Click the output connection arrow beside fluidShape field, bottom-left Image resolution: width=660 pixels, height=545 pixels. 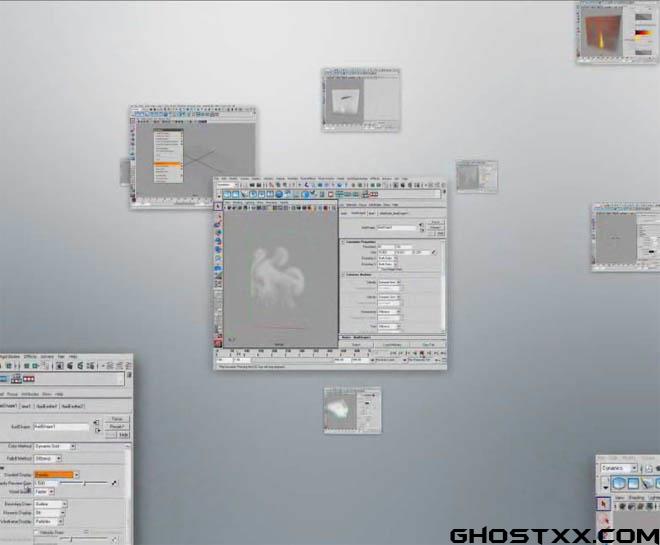click(97, 431)
